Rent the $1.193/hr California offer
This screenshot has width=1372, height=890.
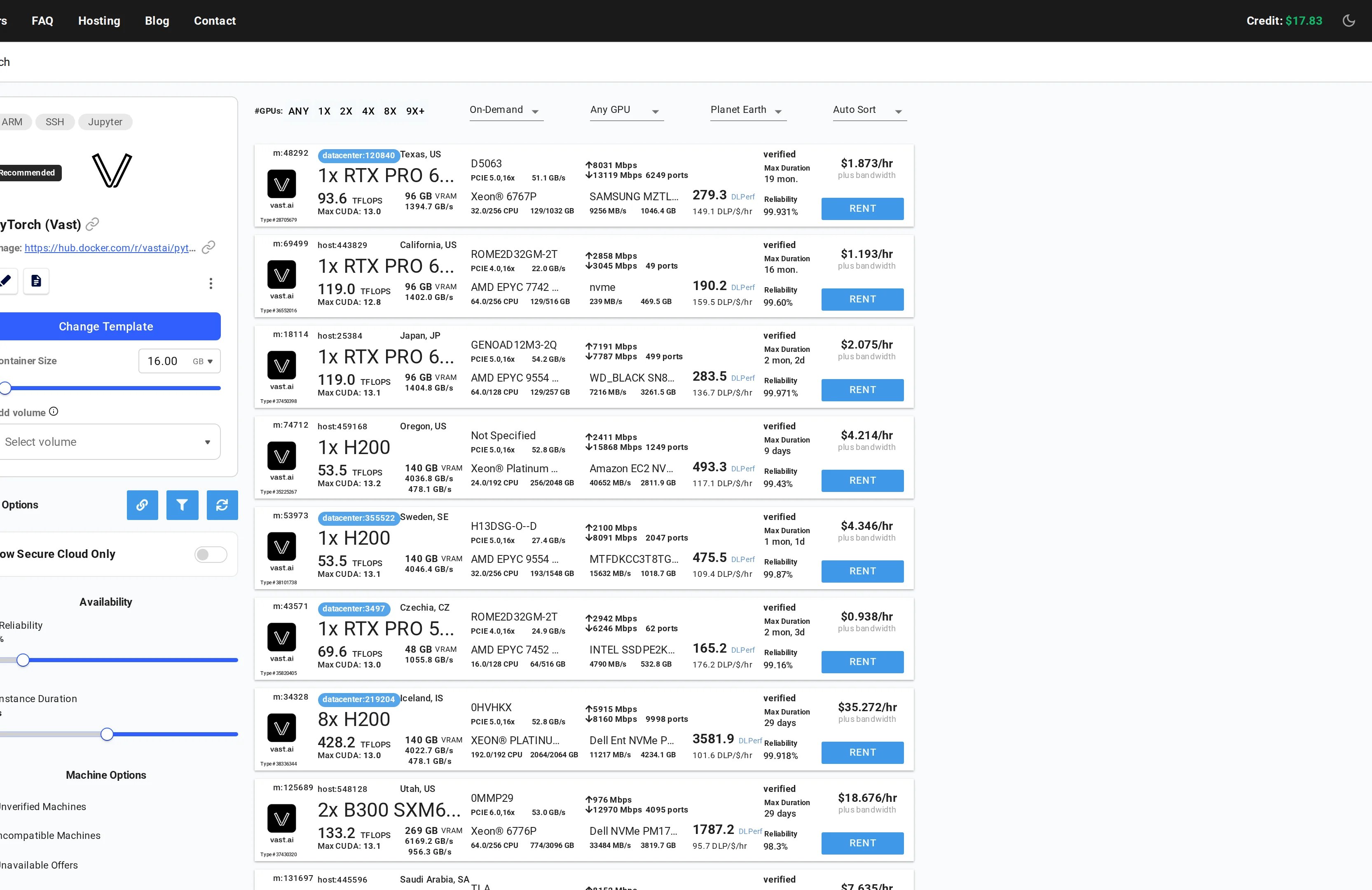[862, 299]
